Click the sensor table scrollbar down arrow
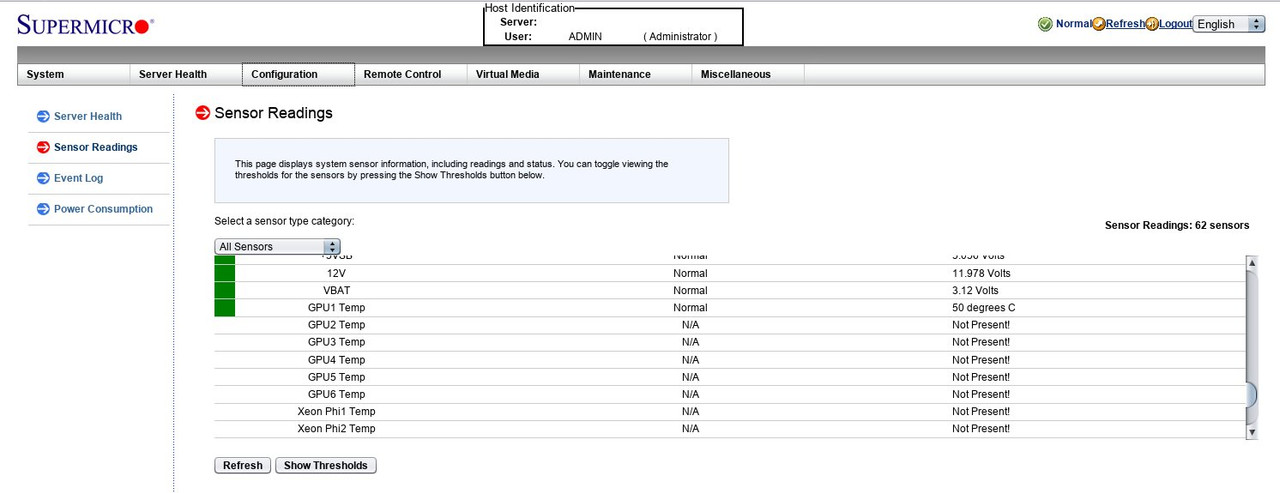 tap(1251, 432)
